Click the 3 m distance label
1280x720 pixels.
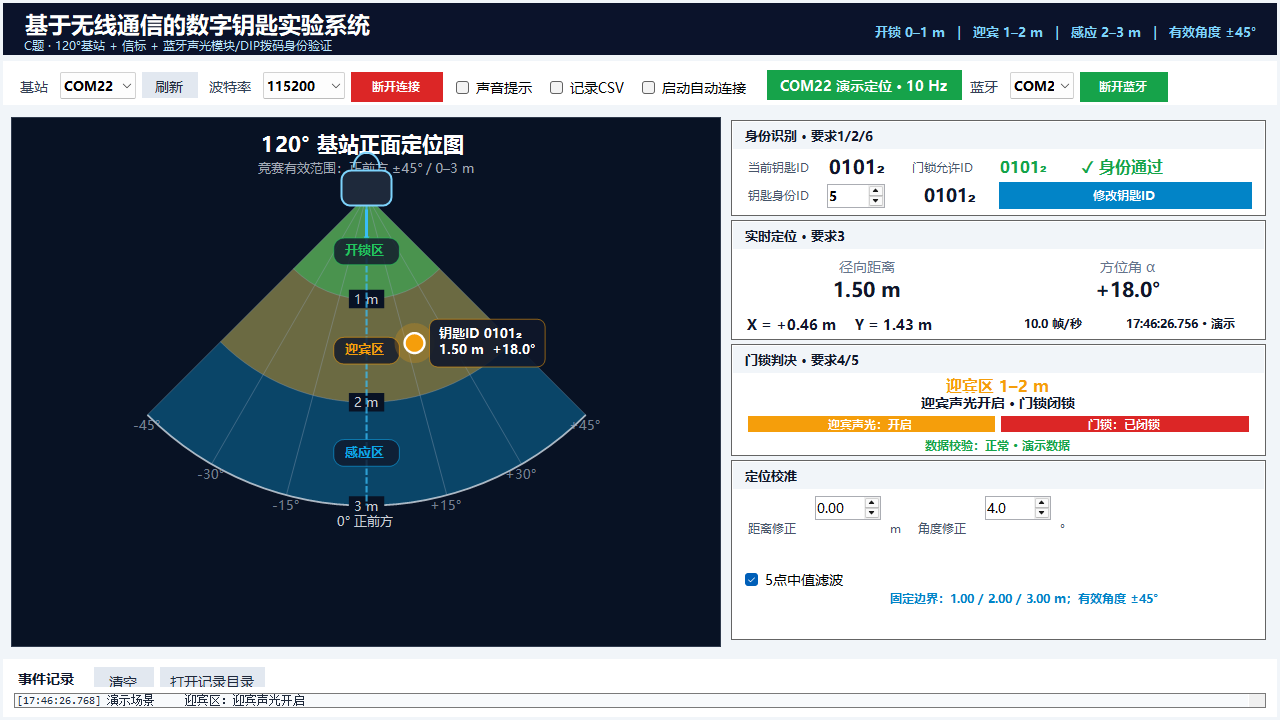(x=366, y=506)
